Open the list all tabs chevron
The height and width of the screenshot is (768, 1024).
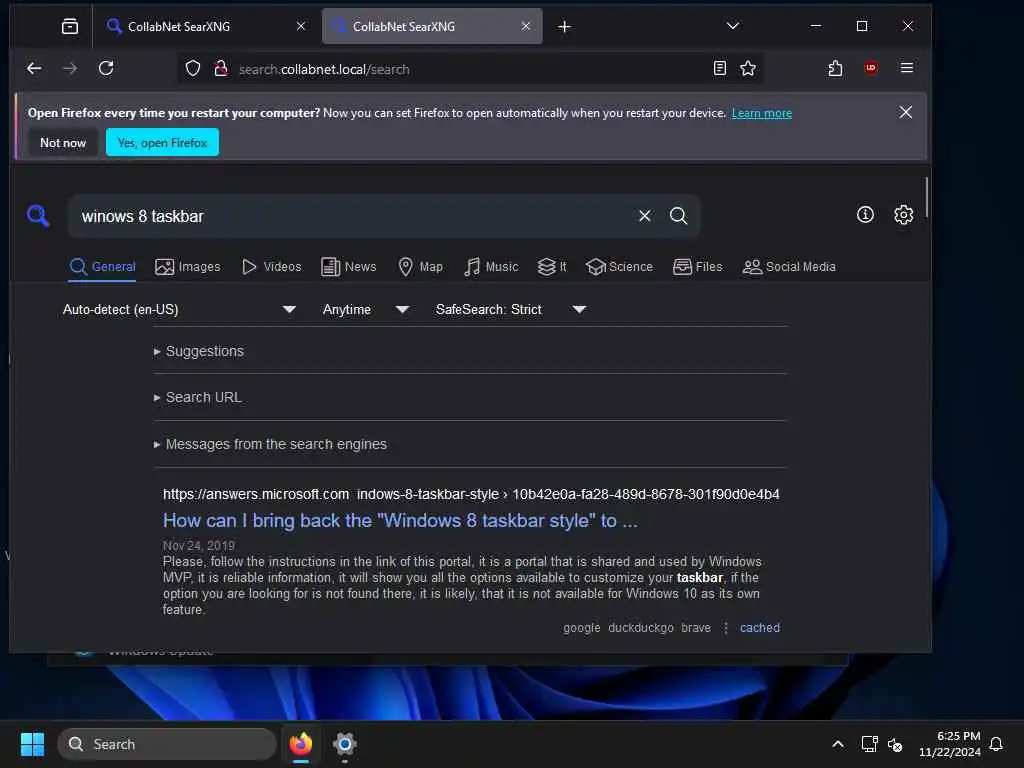[x=733, y=26]
